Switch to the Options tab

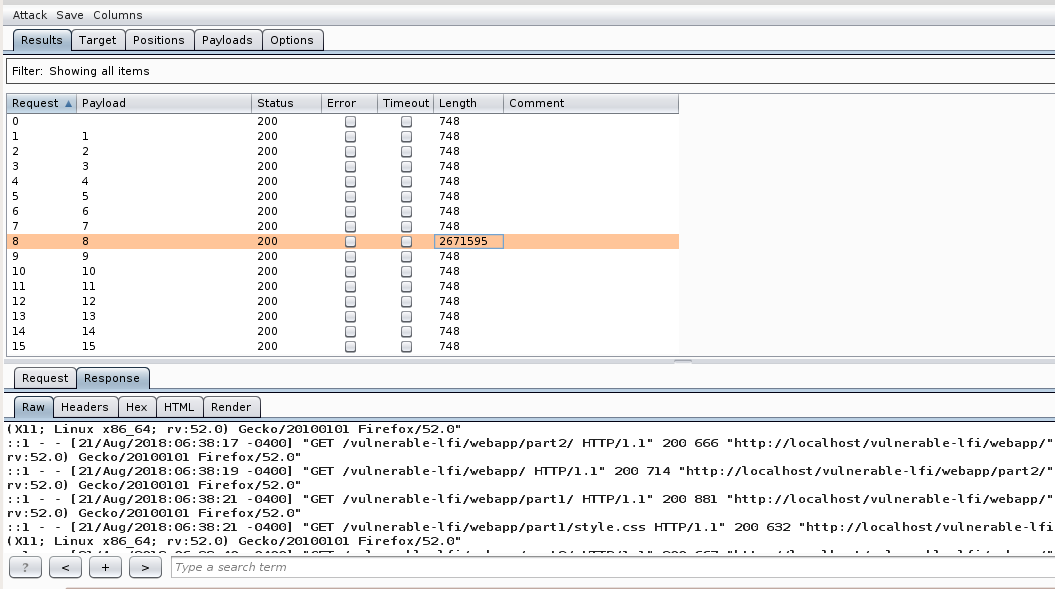[x=290, y=40]
